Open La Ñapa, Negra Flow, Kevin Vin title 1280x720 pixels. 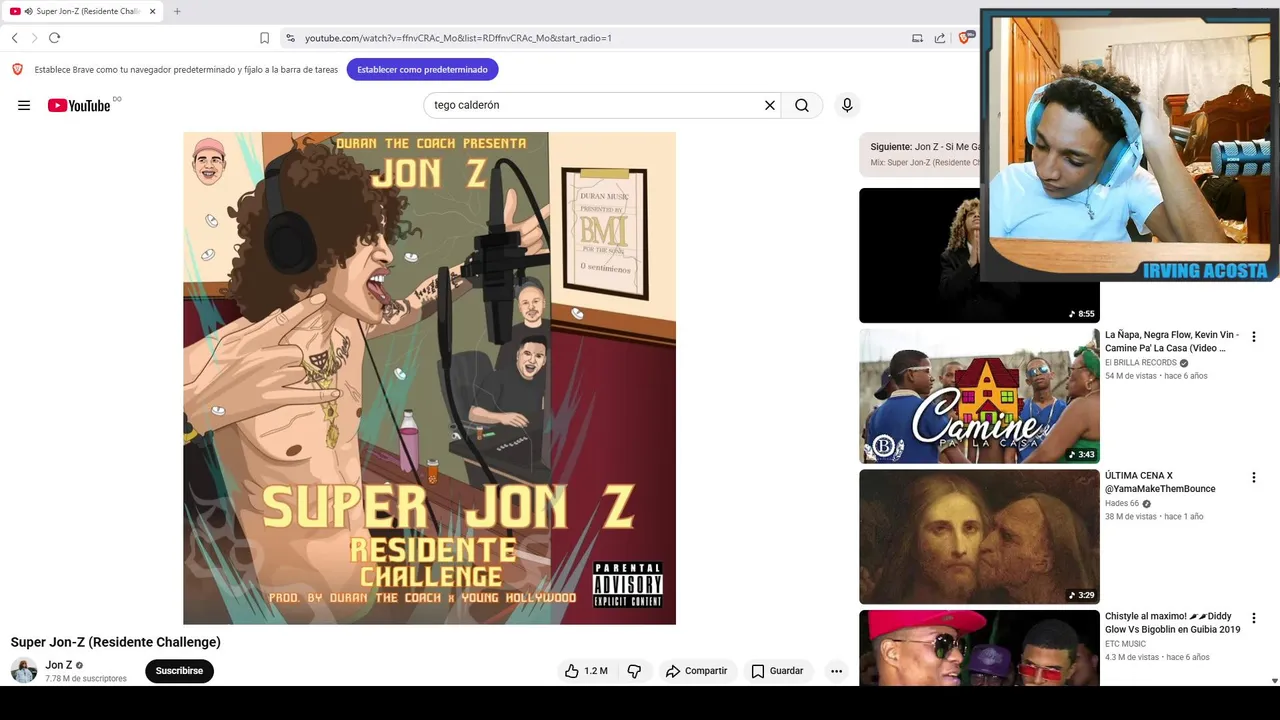click(x=1172, y=341)
